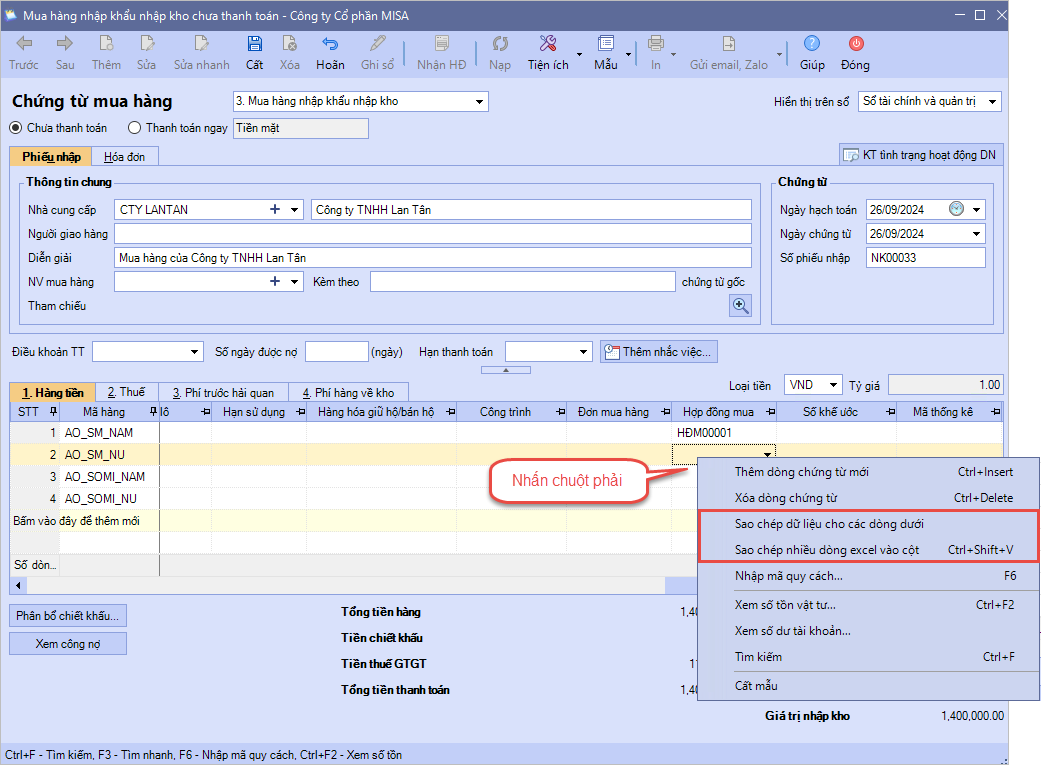This screenshot has height=765, width=1047.
Task: Open the Mẫu template icon
Action: [x=605, y=44]
